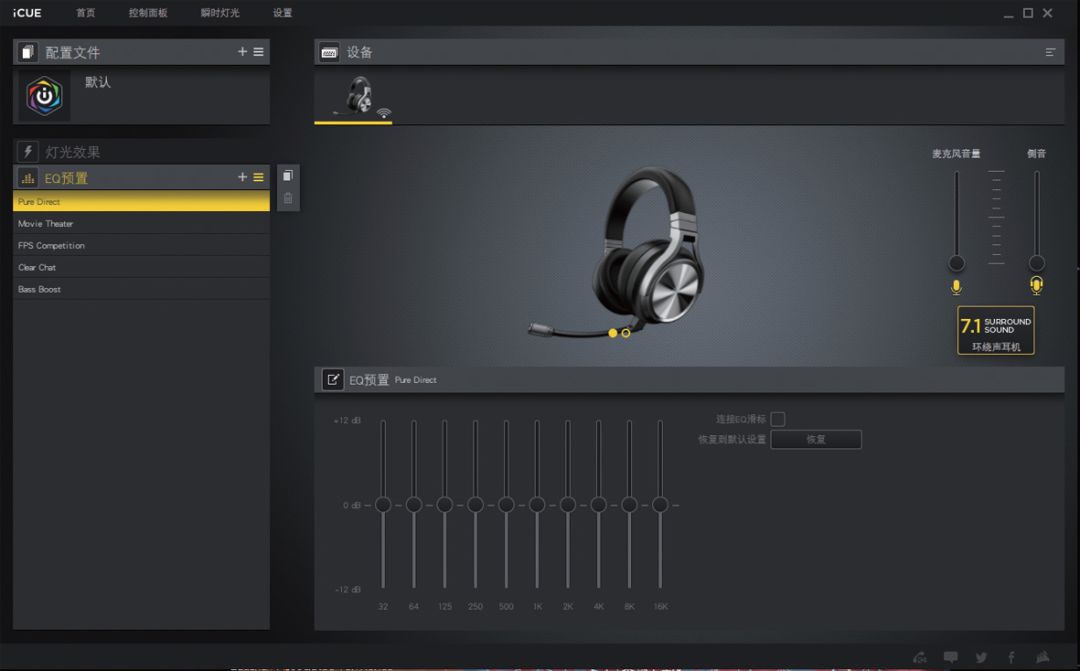The image size is (1080, 671).
Task: Select the Bass Boost preset
Action: tap(141, 289)
